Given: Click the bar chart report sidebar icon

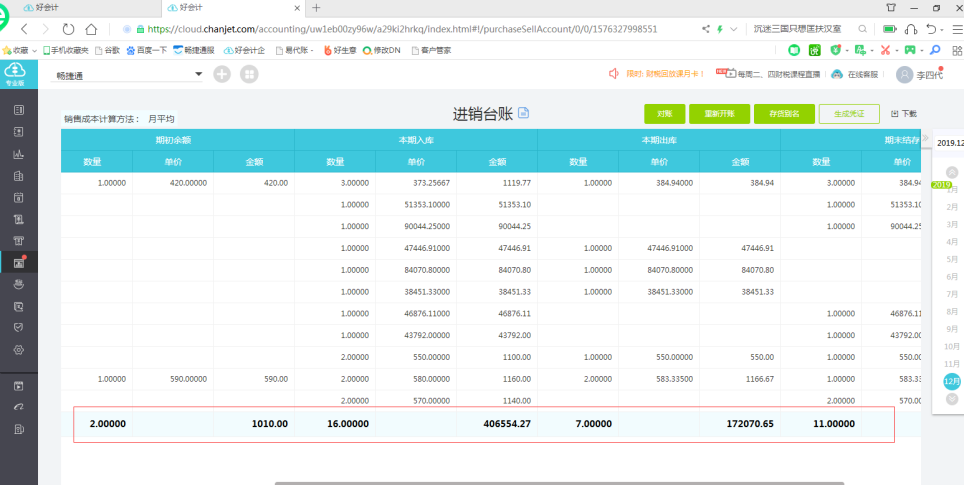Looking at the screenshot, I should (x=18, y=154).
